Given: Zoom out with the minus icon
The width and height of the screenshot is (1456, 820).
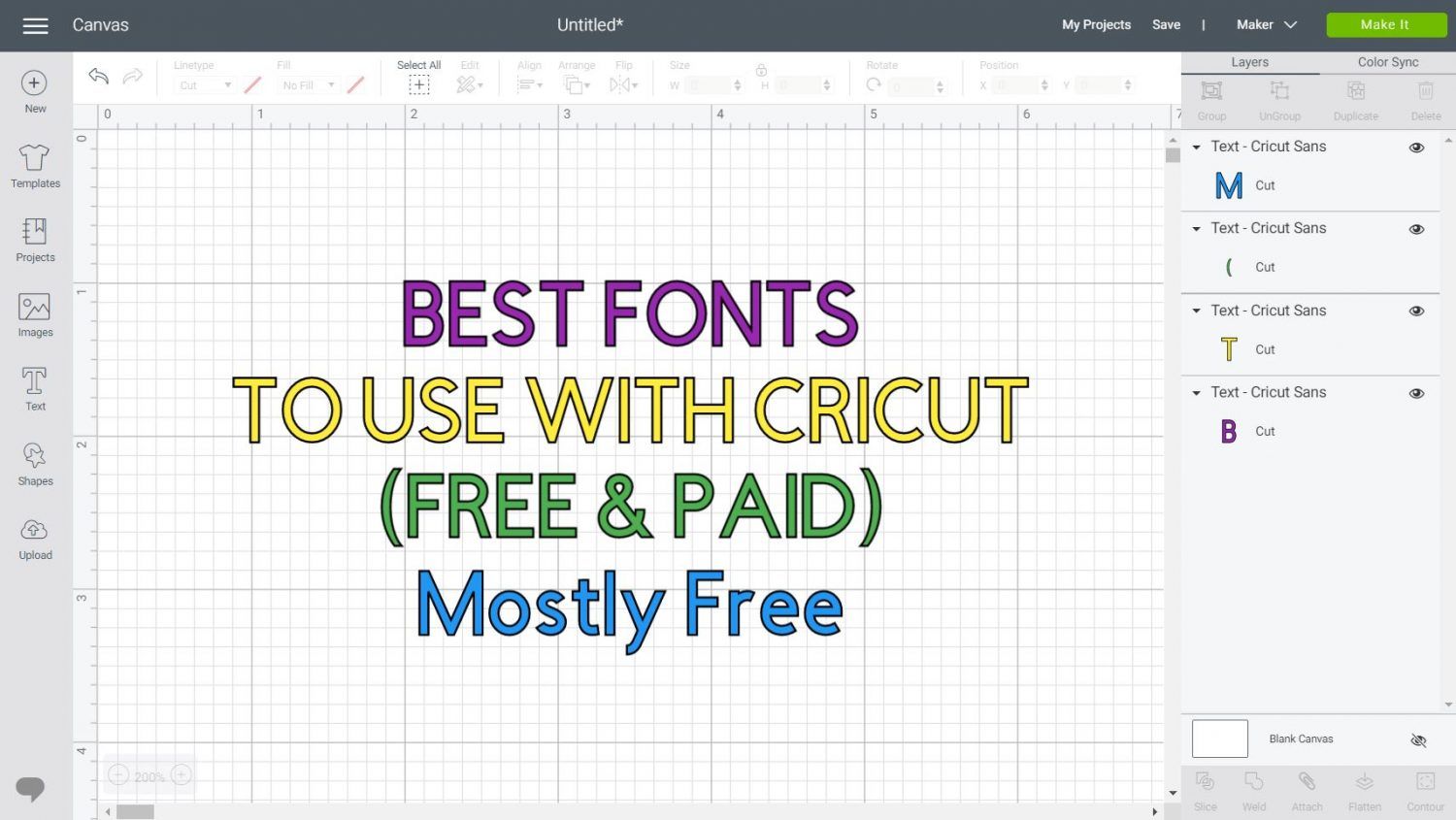Looking at the screenshot, I should [118, 775].
